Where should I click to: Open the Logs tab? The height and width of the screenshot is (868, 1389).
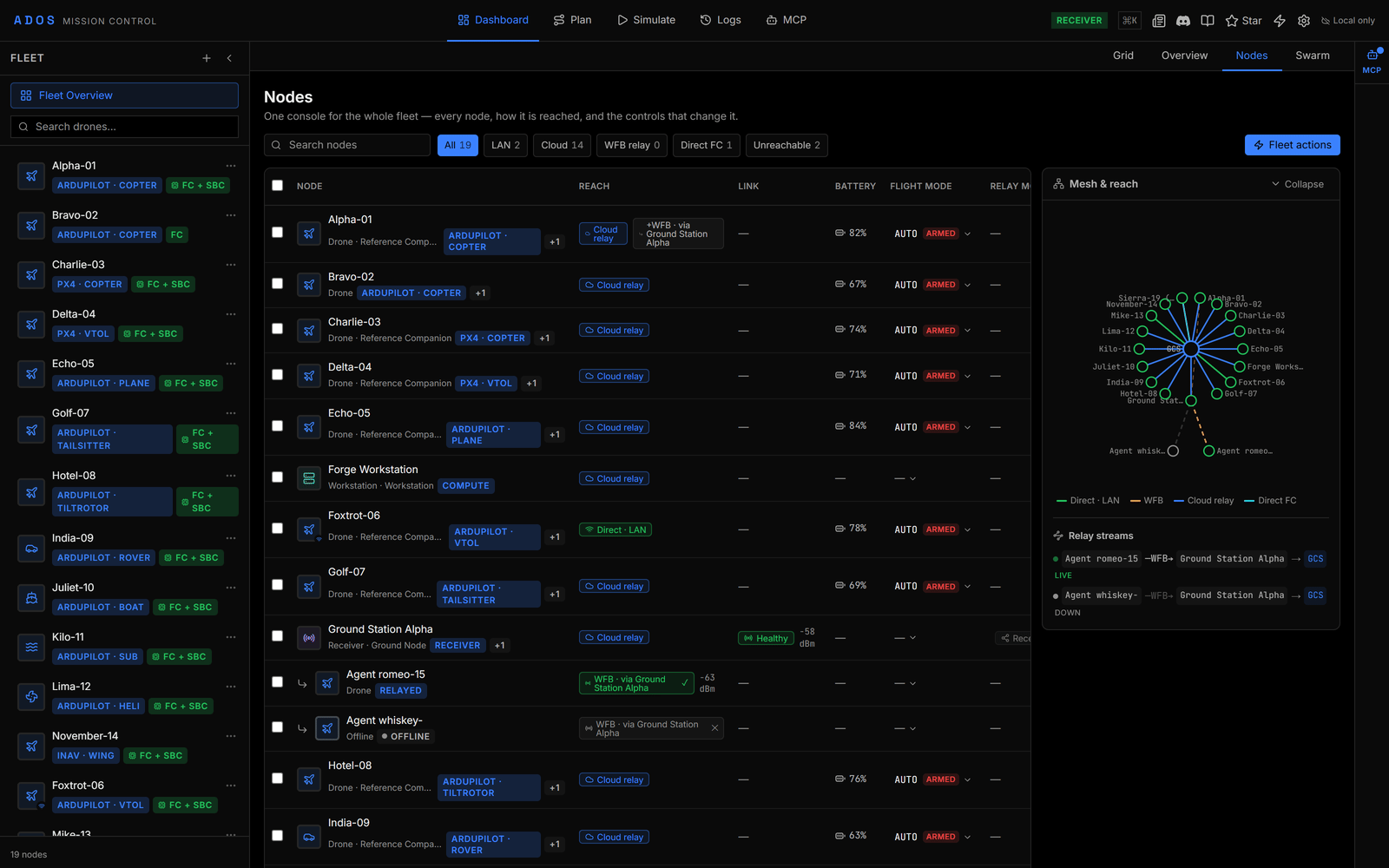[721, 20]
